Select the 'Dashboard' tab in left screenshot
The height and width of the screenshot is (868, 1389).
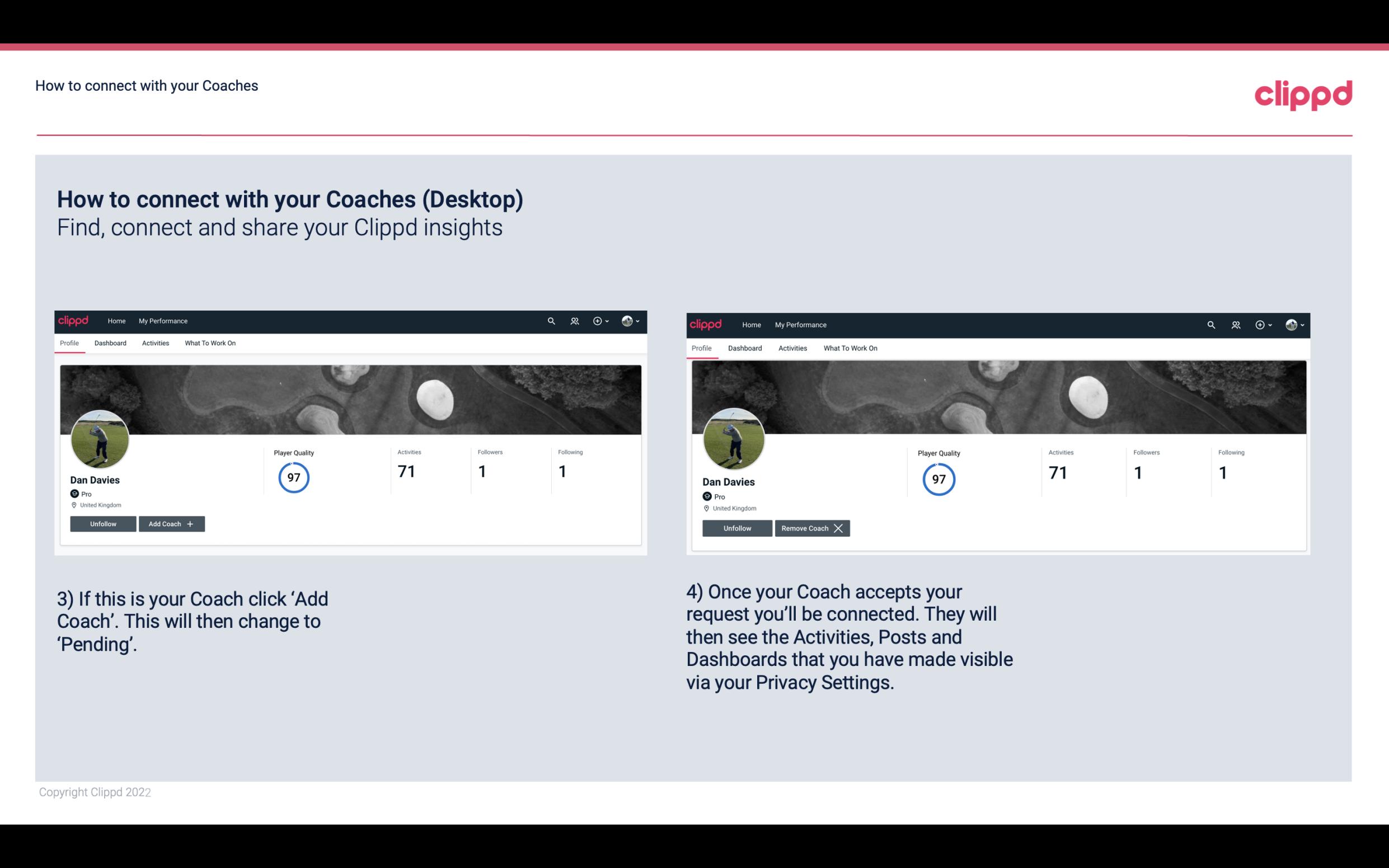tap(109, 343)
